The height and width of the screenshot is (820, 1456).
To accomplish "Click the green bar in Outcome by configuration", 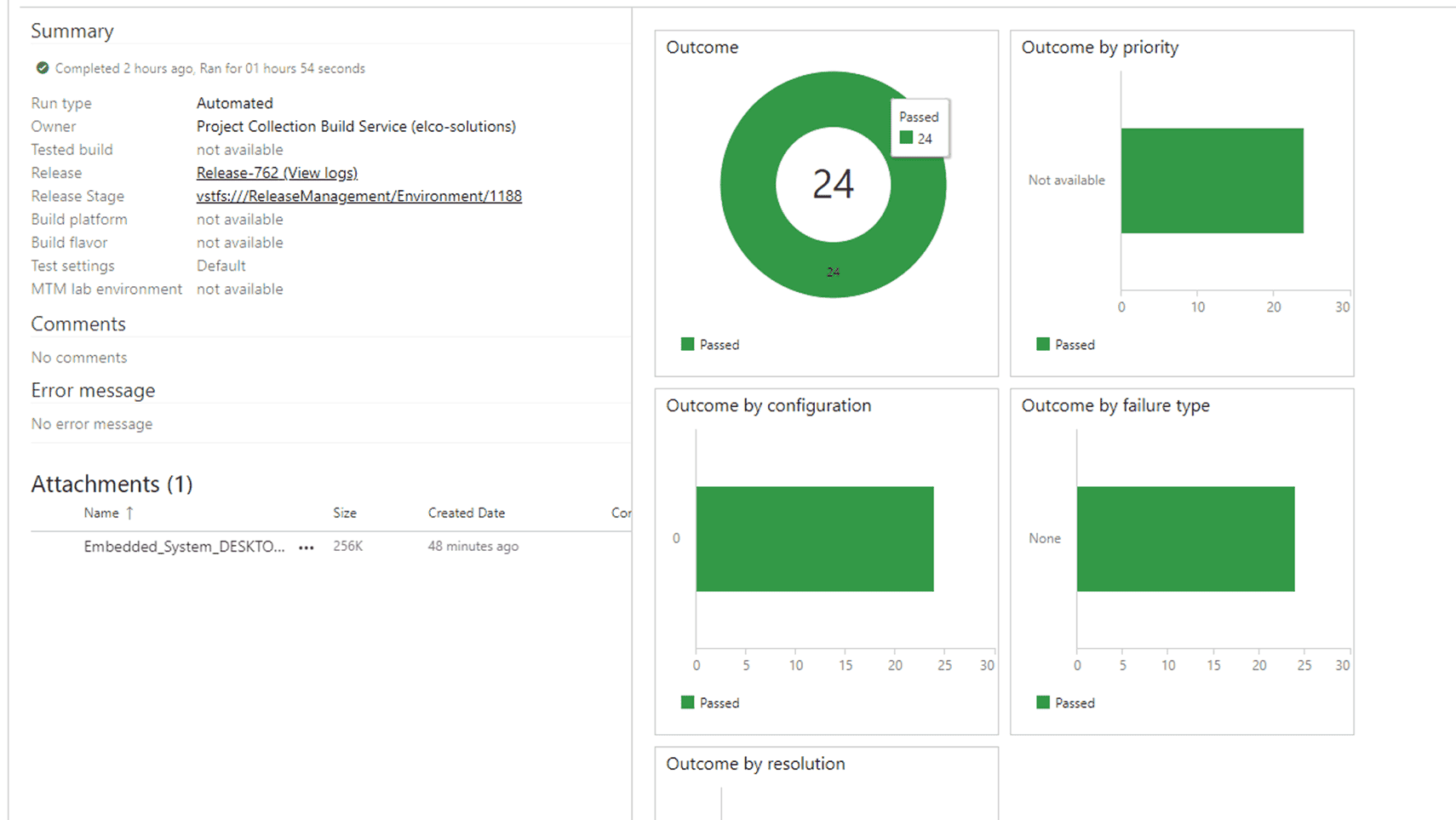I will point(814,539).
